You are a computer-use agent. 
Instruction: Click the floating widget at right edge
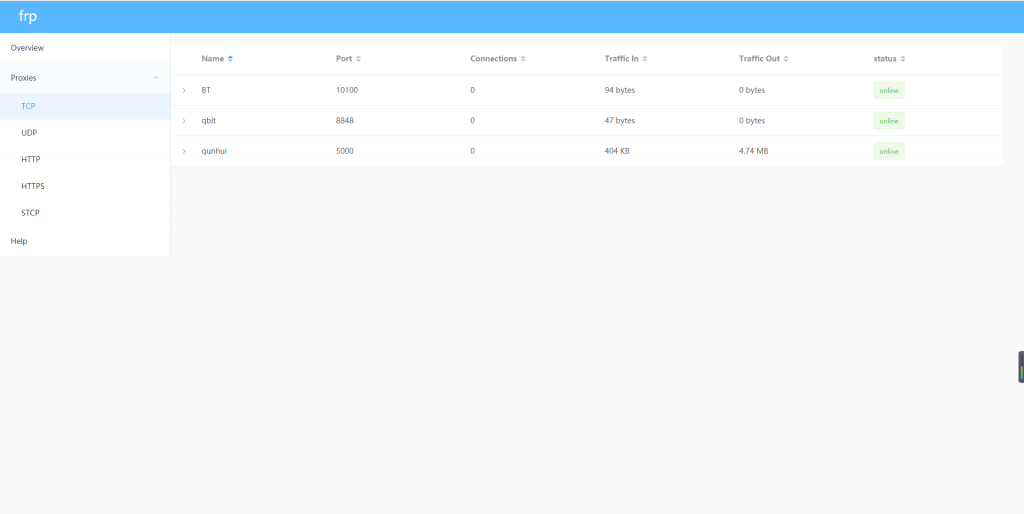(x=1021, y=367)
